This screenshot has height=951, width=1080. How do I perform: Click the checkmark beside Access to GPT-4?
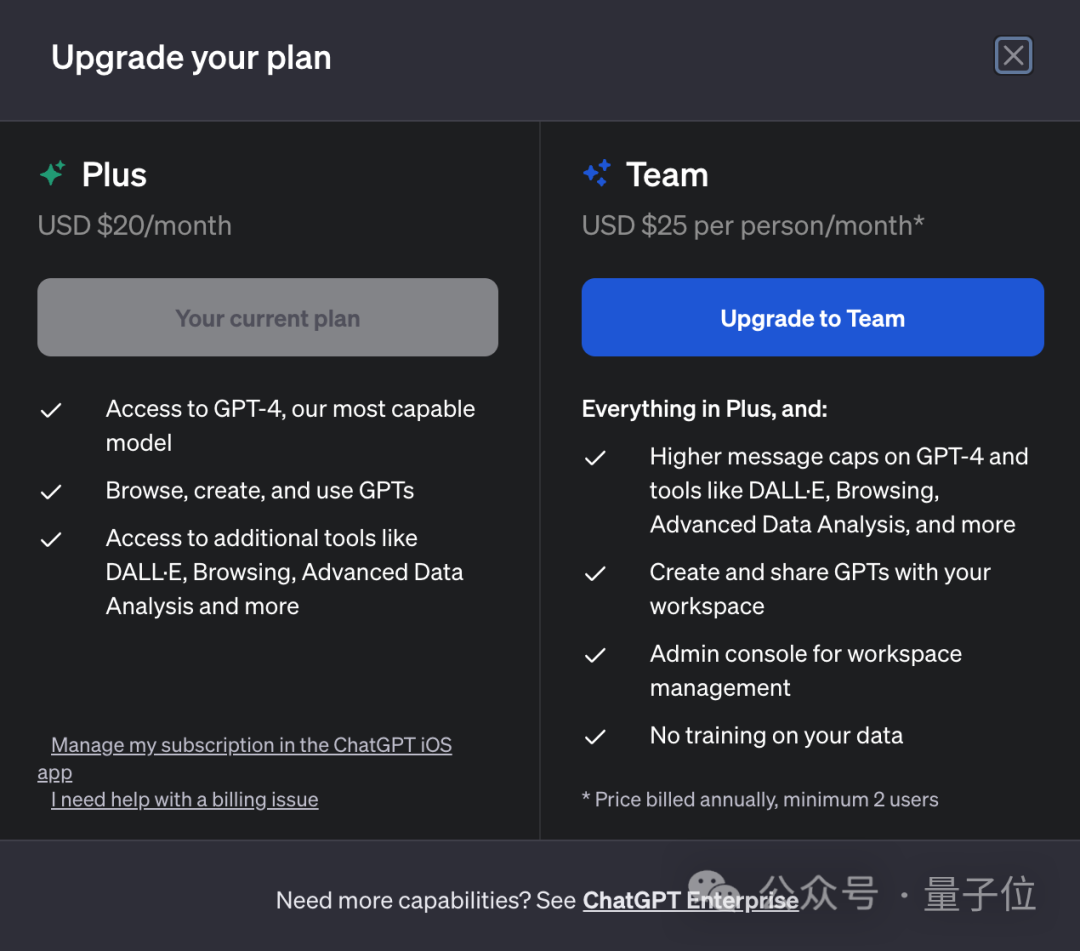point(51,410)
